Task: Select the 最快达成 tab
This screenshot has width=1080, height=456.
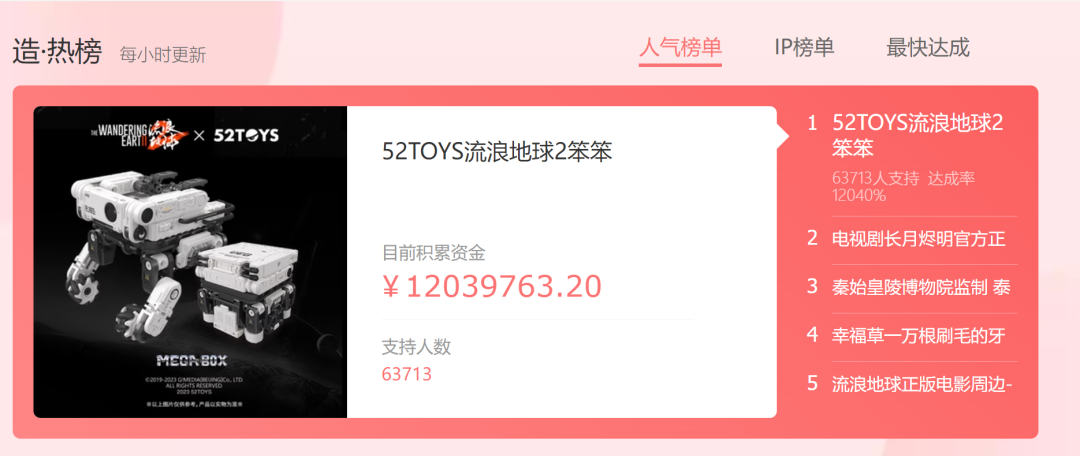Action: coord(928,48)
